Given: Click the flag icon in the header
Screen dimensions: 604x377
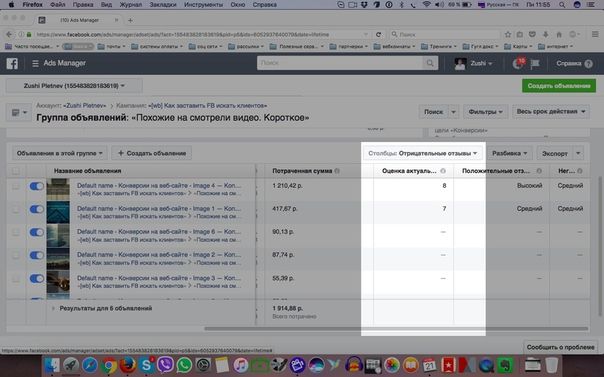Looking at the screenshot, I should [x=535, y=64].
